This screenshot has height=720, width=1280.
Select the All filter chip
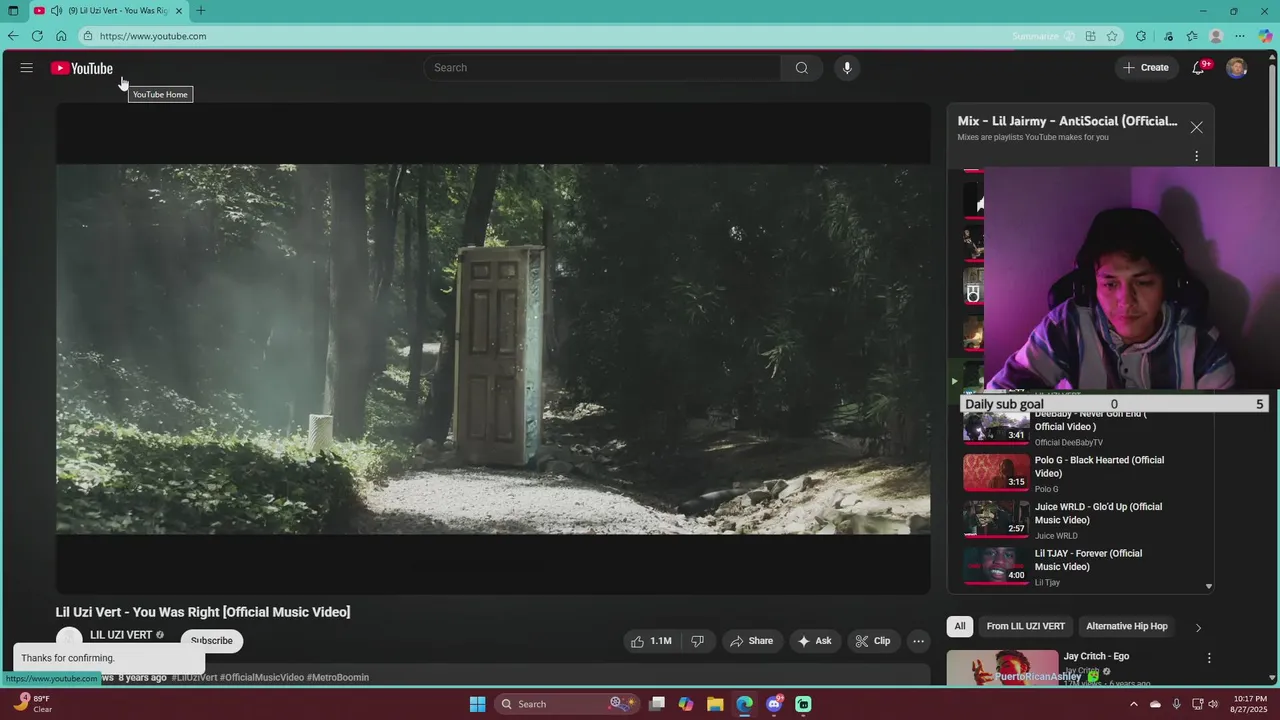(x=960, y=626)
